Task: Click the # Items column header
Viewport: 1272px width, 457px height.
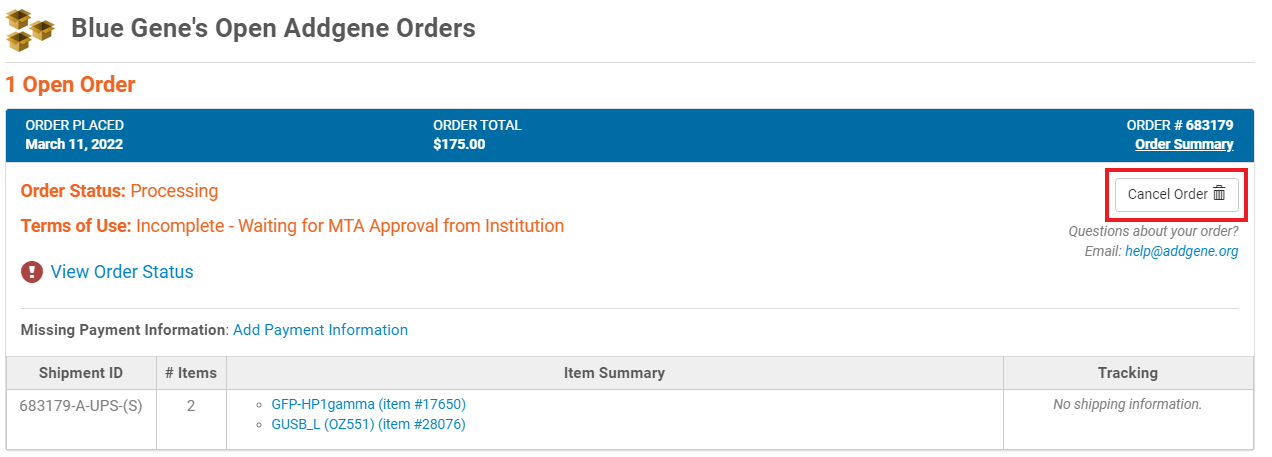Action: pyautogui.click(x=191, y=373)
